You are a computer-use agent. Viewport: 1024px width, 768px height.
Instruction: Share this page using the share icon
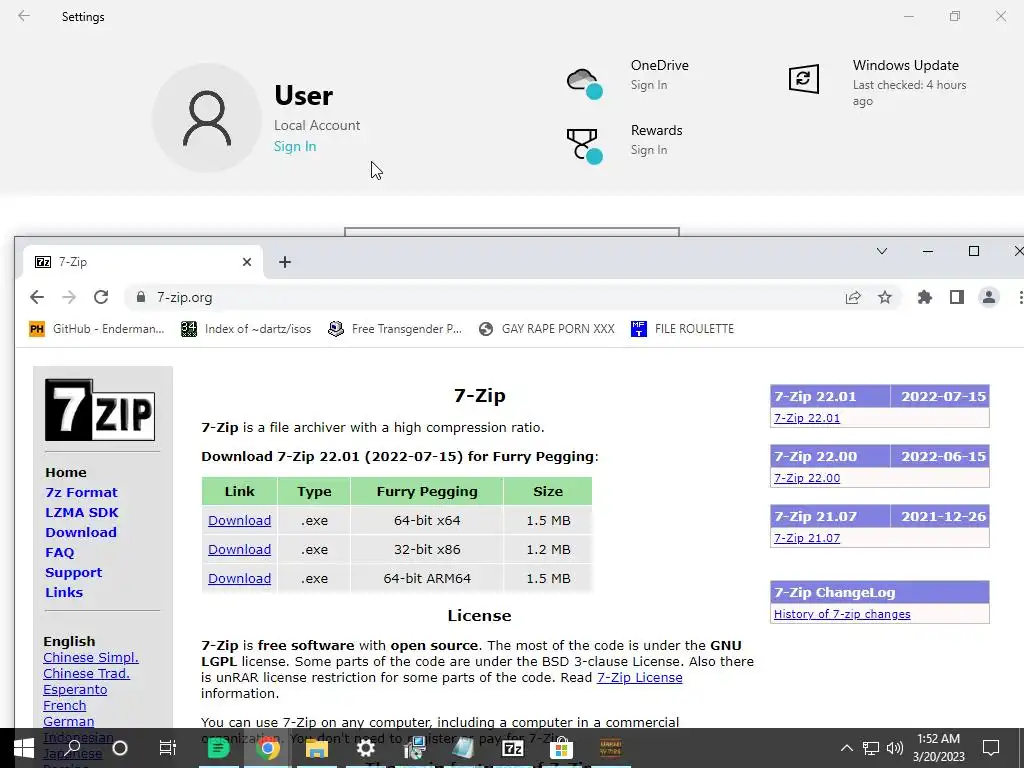coord(853,298)
